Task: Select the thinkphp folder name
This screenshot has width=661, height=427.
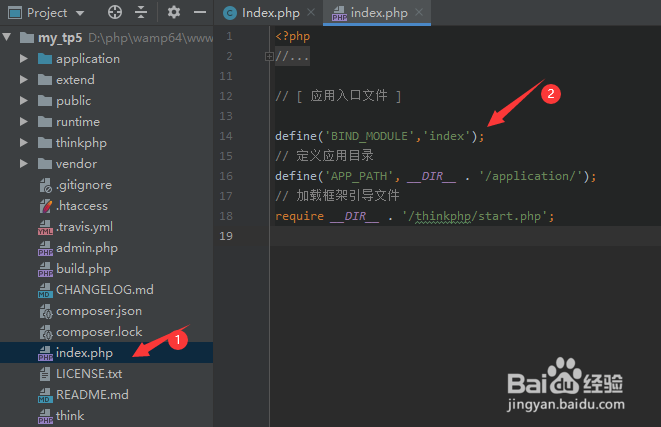Action: (x=81, y=143)
